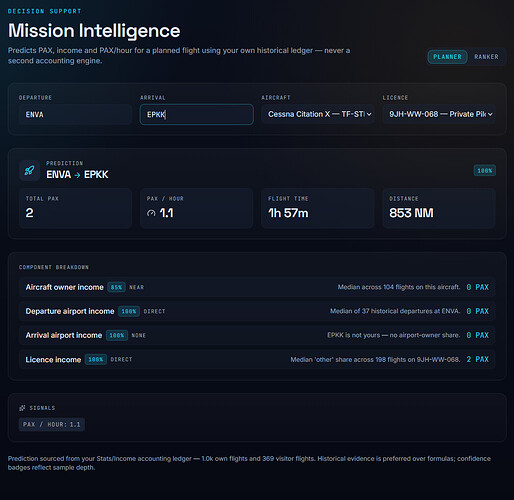The height and width of the screenshot is (500, 514).
Task: Select the Arrival airport income row
Action: tap(257, 335)
